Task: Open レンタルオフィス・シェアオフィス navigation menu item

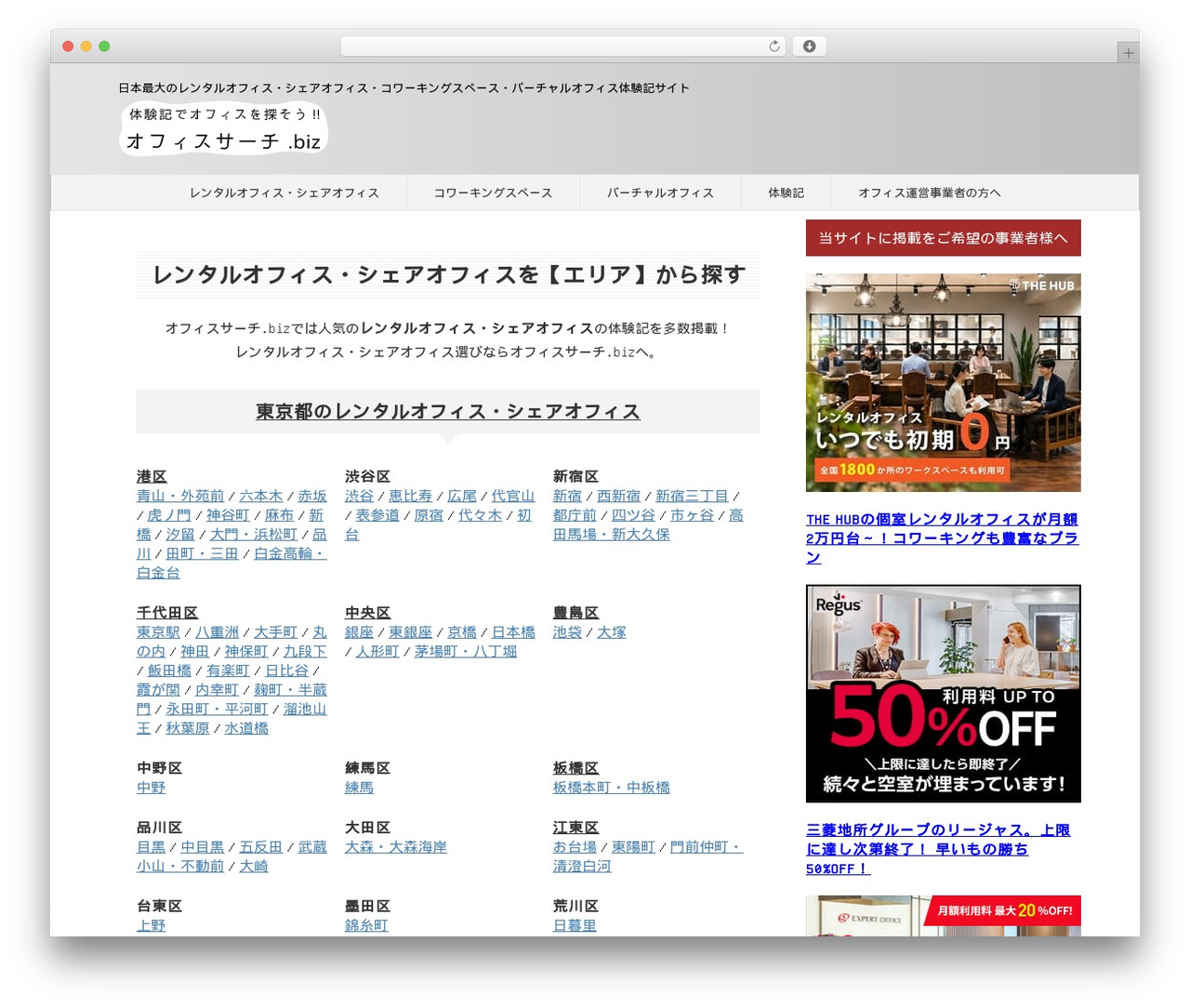Action: [x=284, y=192]
